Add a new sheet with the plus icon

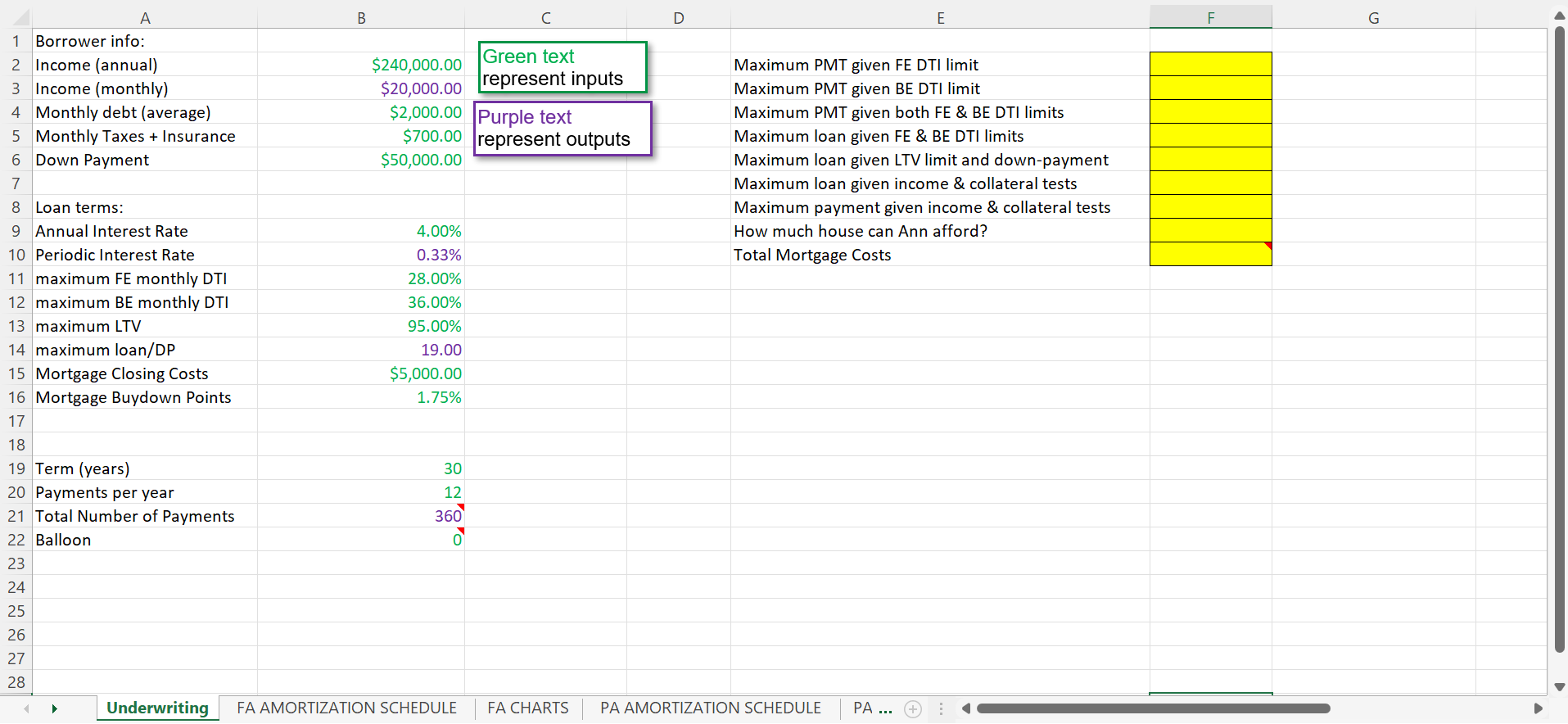[913, 709]
